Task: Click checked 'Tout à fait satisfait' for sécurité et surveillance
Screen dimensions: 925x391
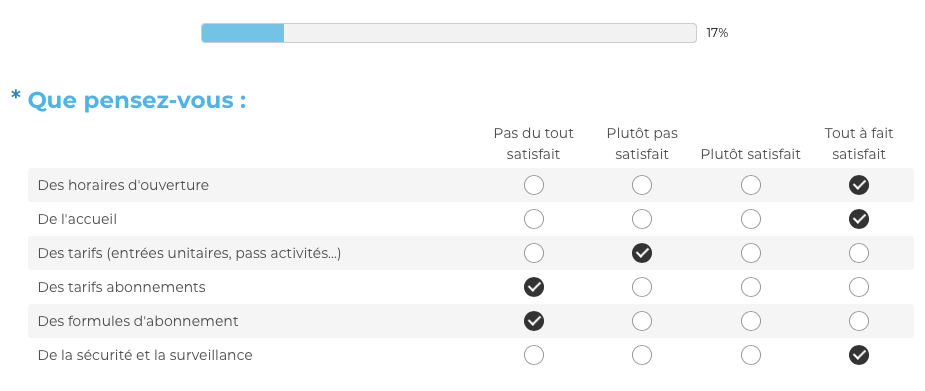Action: (859, 355)
